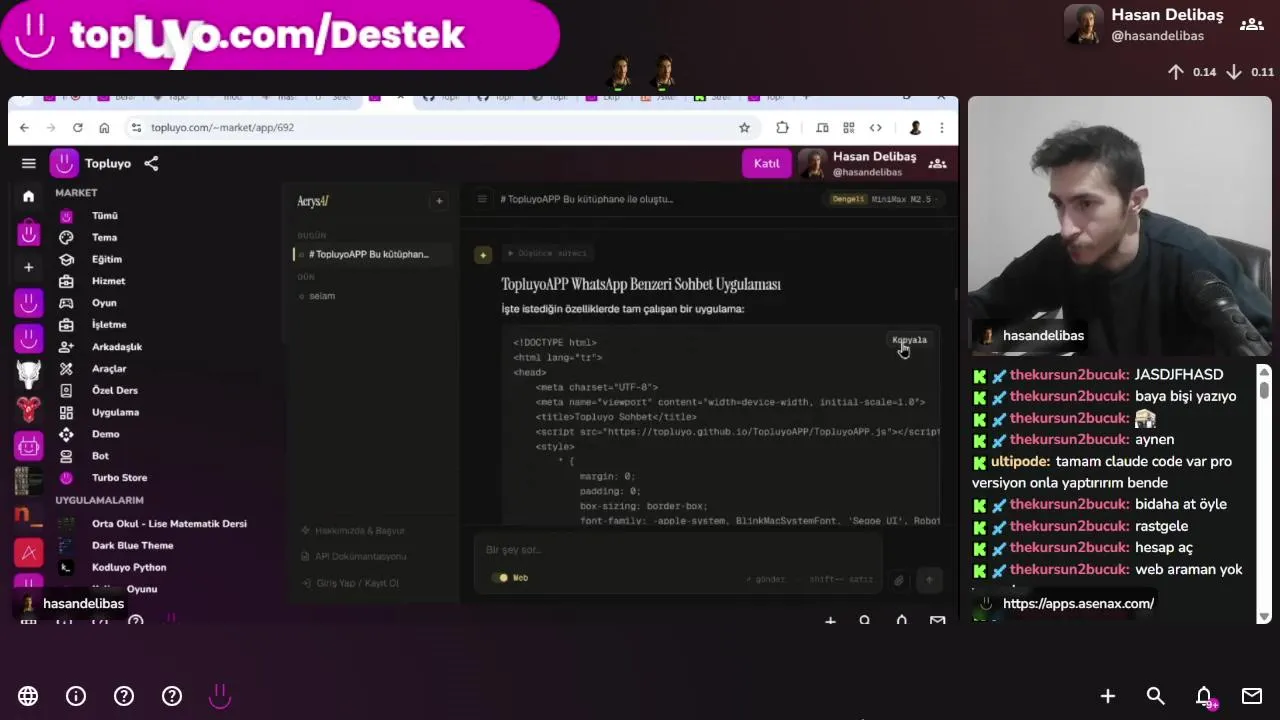This screenshot has width=1280, height=720.
Task: Open the browser three-dot menu
Action: click(941, 127)
